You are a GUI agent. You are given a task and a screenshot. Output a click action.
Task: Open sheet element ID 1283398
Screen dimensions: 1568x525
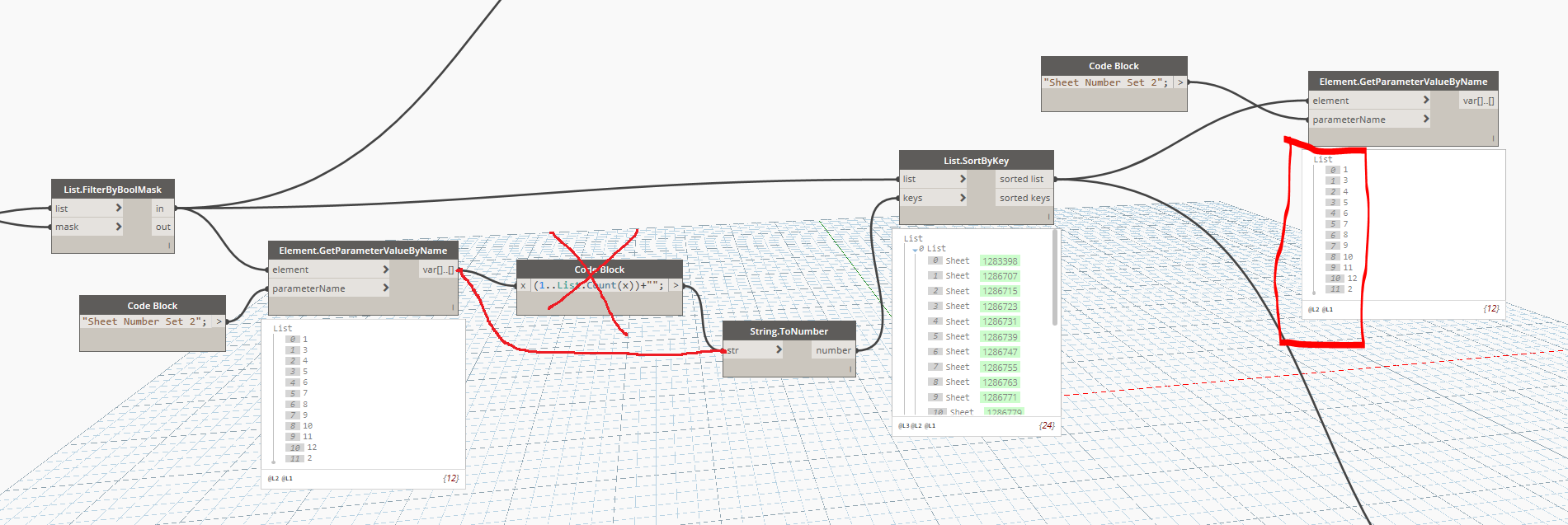[x=1000, y=261]
